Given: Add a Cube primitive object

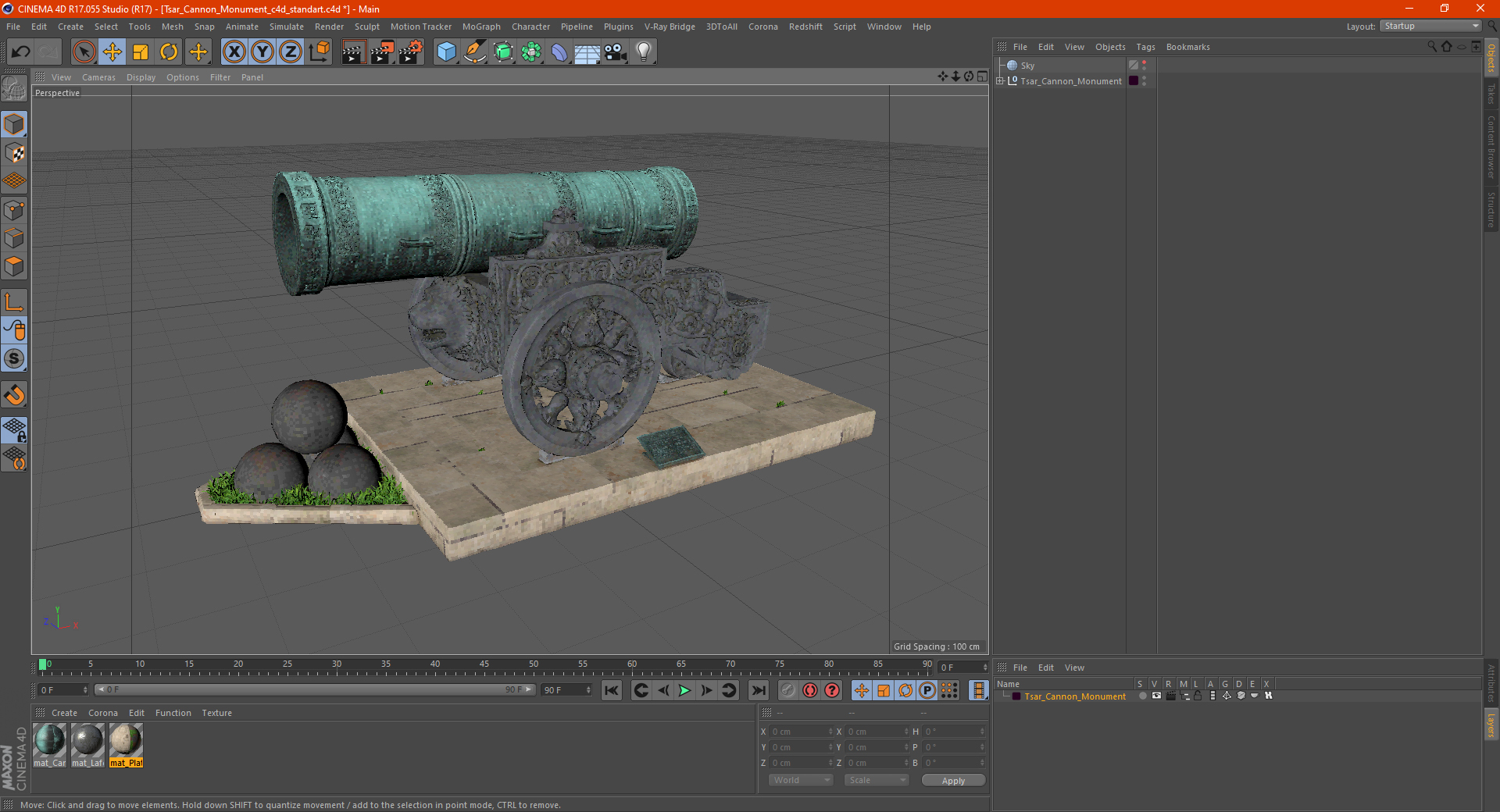Looking at the screenshot, I should 446,52.
